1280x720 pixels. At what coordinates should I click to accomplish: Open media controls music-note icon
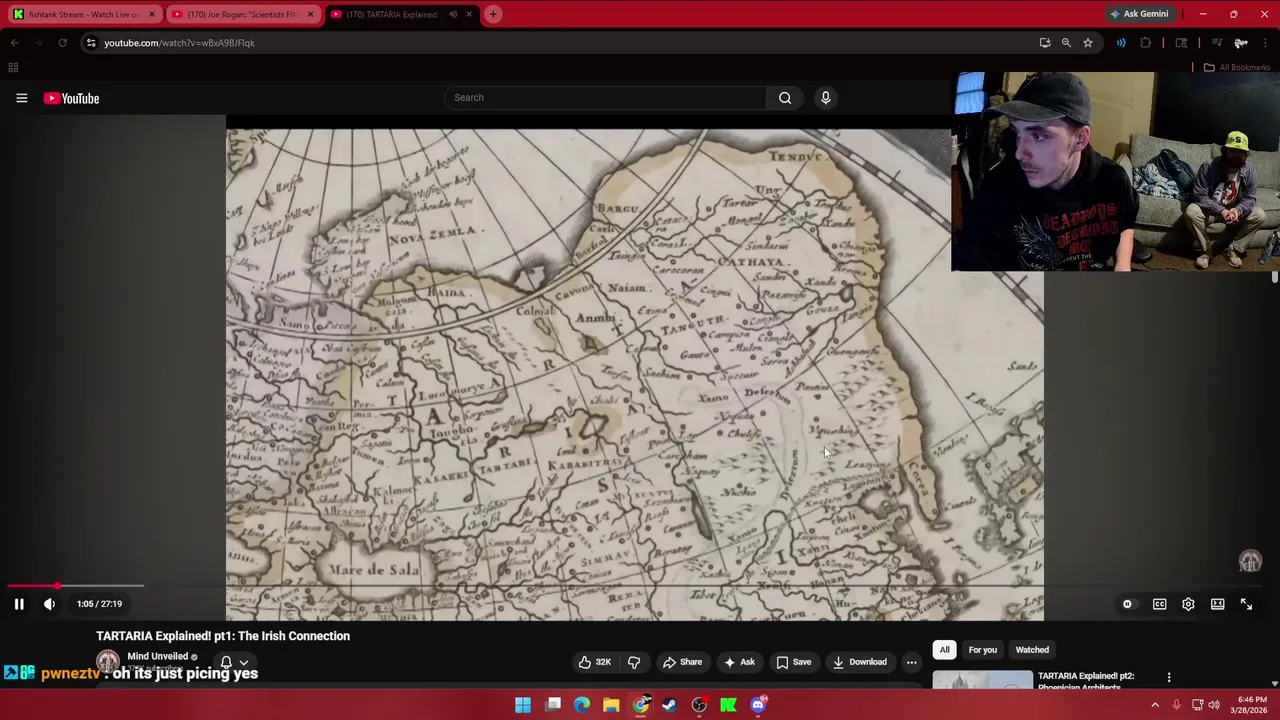click(x=1216, y=43)
